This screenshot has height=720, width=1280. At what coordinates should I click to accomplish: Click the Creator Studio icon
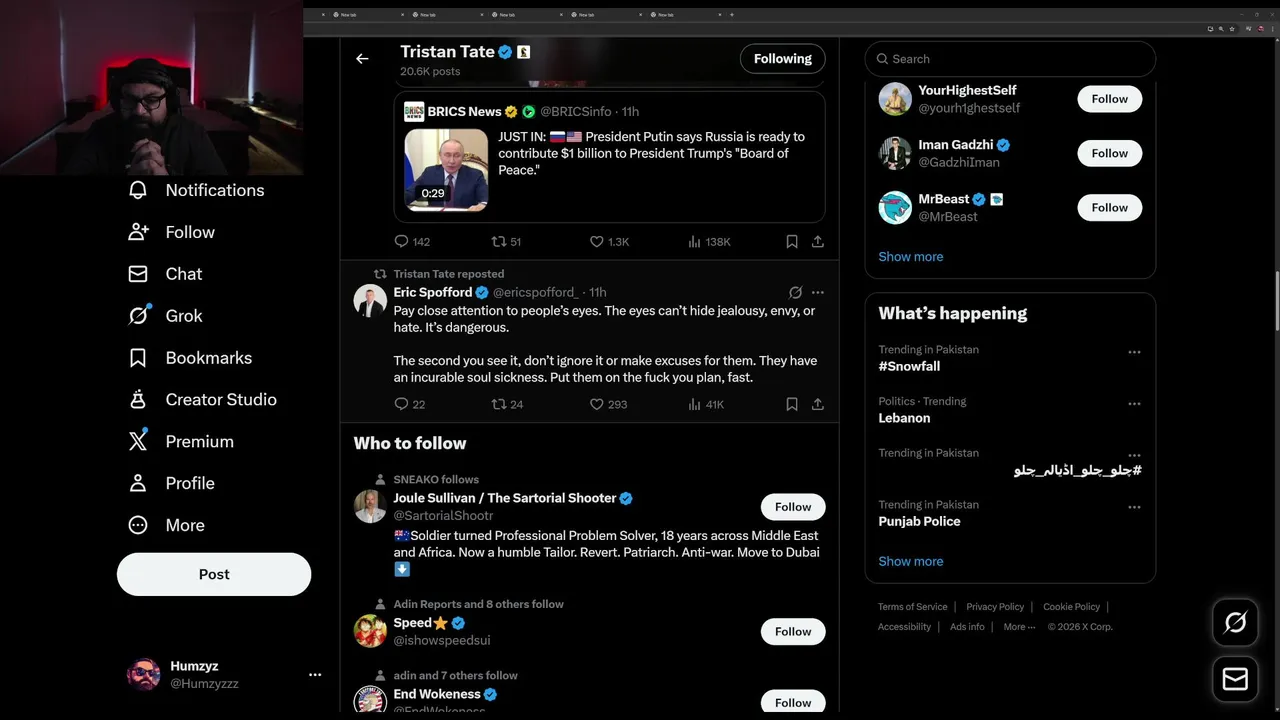pos(138,400)
